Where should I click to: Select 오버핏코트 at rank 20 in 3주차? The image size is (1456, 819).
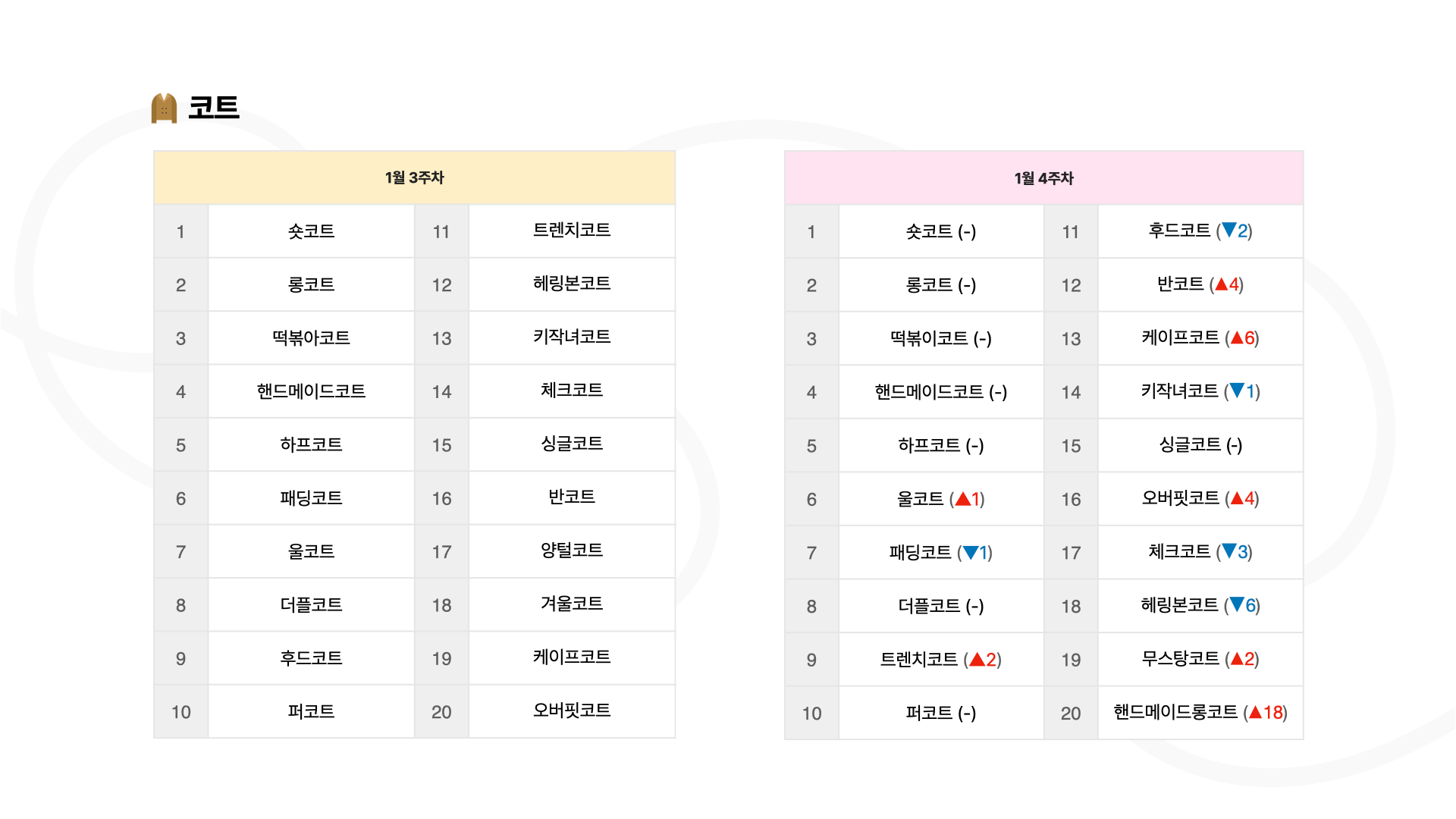(x=572, y=711)
